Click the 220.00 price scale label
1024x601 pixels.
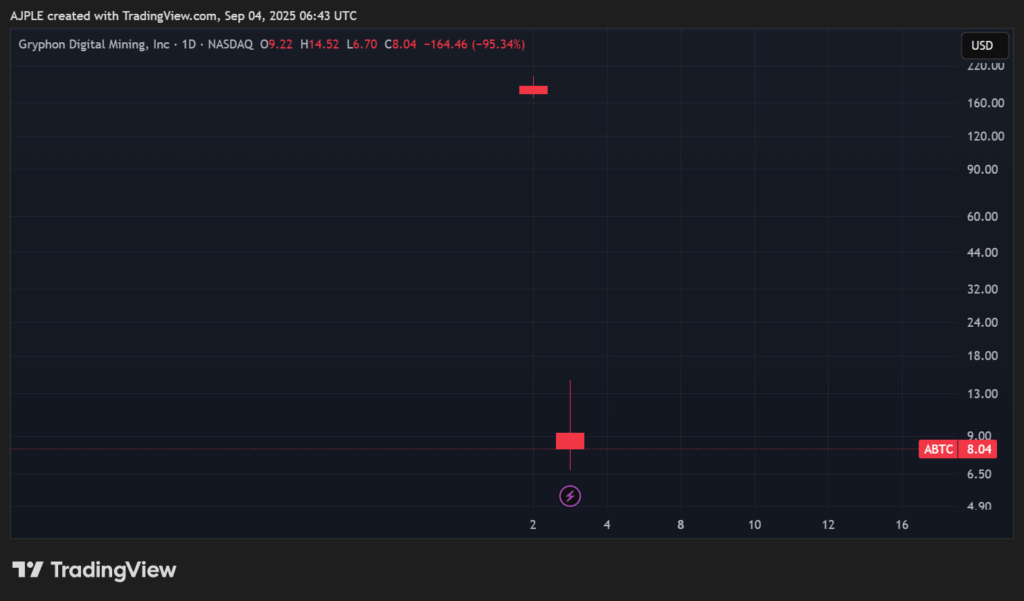985,66
